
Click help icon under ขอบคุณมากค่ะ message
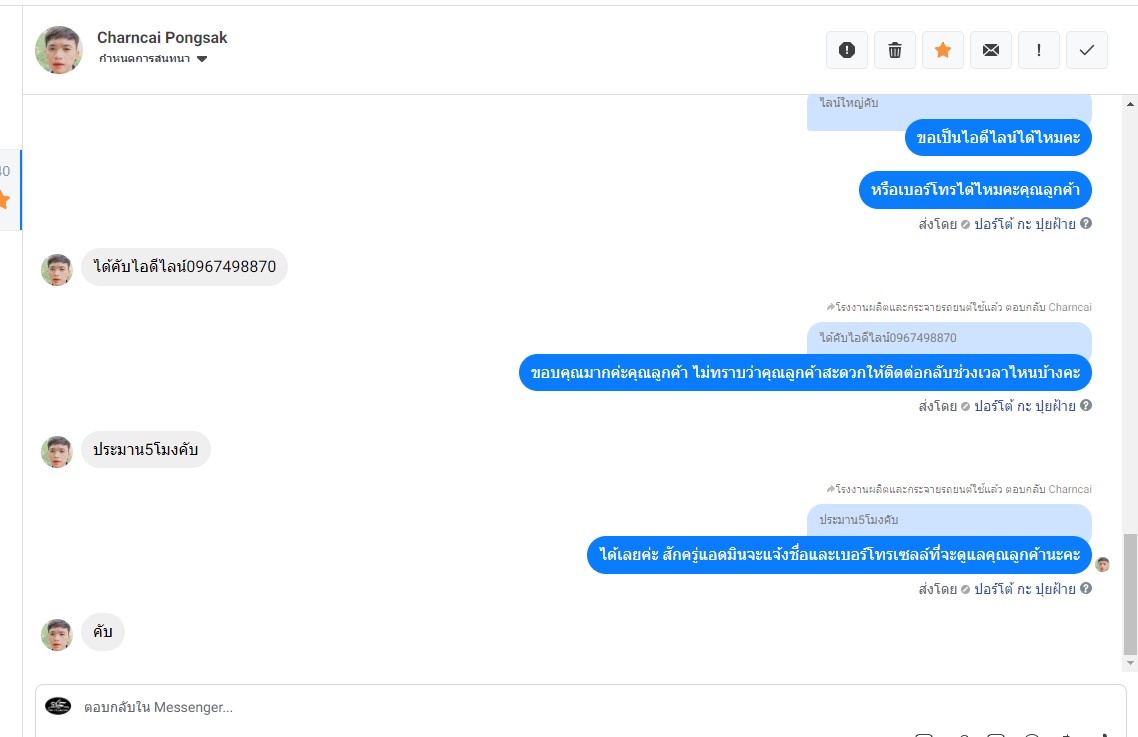(1086, 405)
